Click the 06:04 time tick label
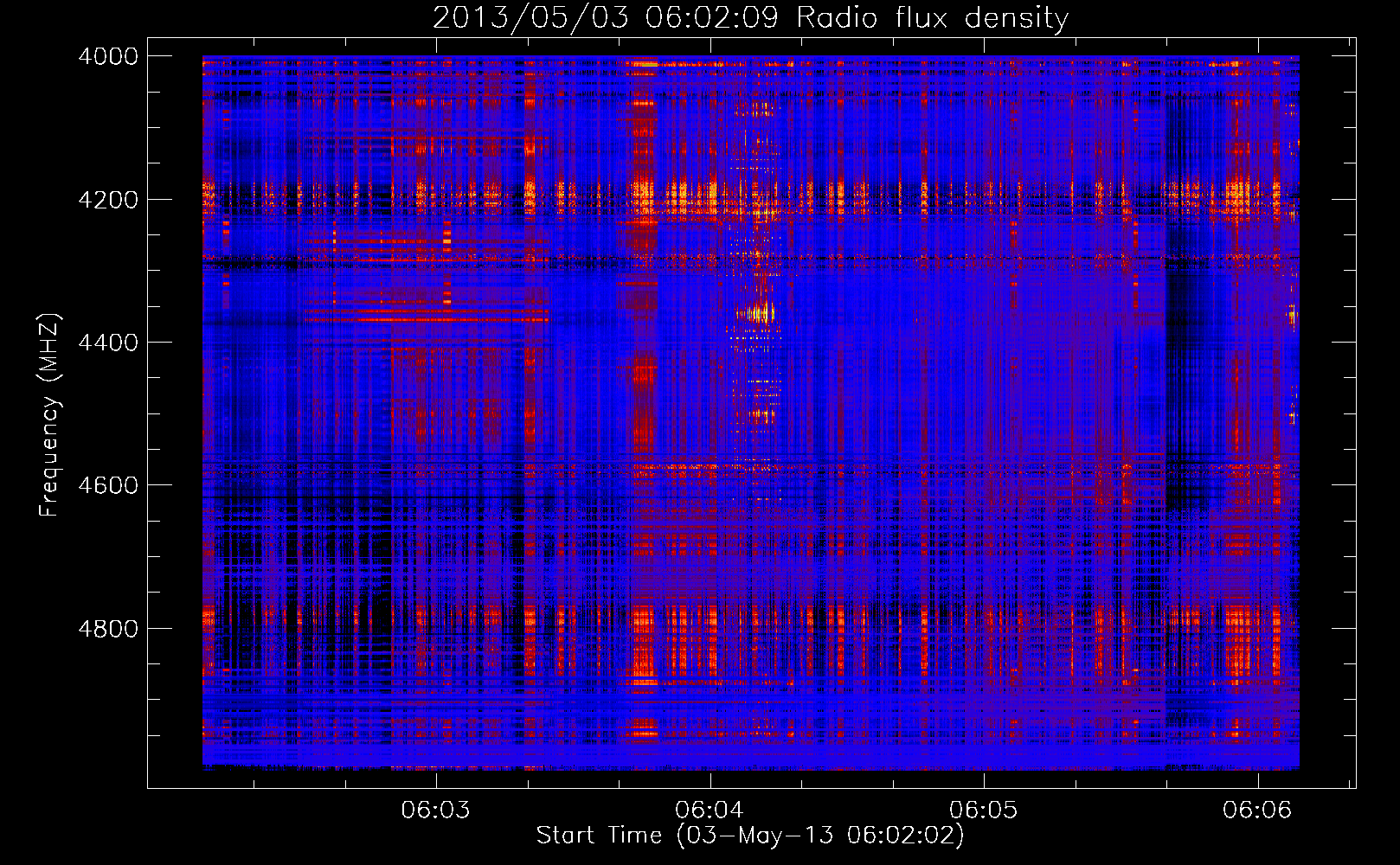This screenshot has height=865, width=1400. (x=710, y=810)
